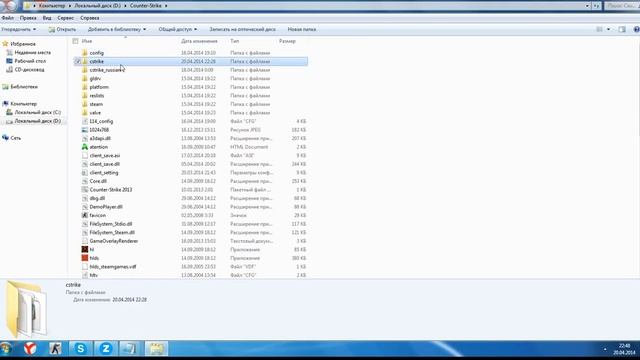Expand the address bar history dropdown

(587, 6)
